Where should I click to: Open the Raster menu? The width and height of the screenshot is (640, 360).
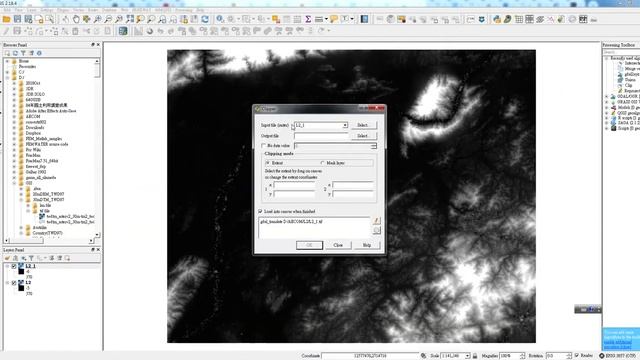point(93,10)
